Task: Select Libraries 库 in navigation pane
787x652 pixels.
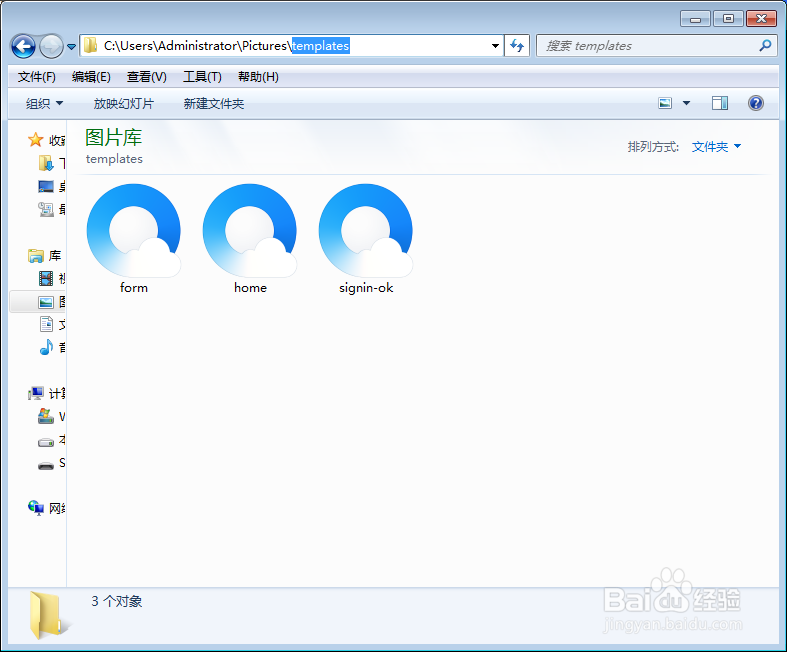Action: 35,255
